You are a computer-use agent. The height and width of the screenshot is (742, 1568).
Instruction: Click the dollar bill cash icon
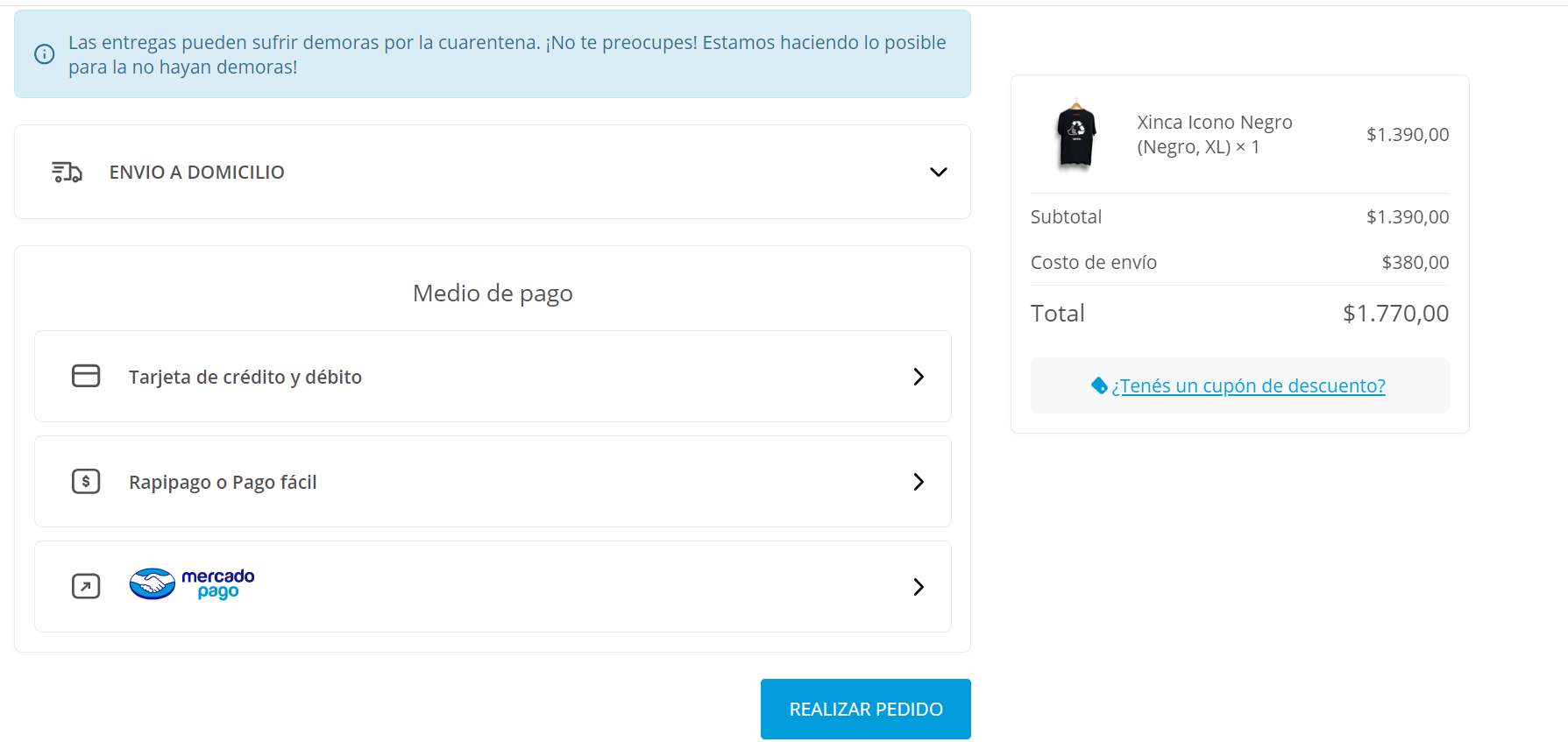point(86,481)
